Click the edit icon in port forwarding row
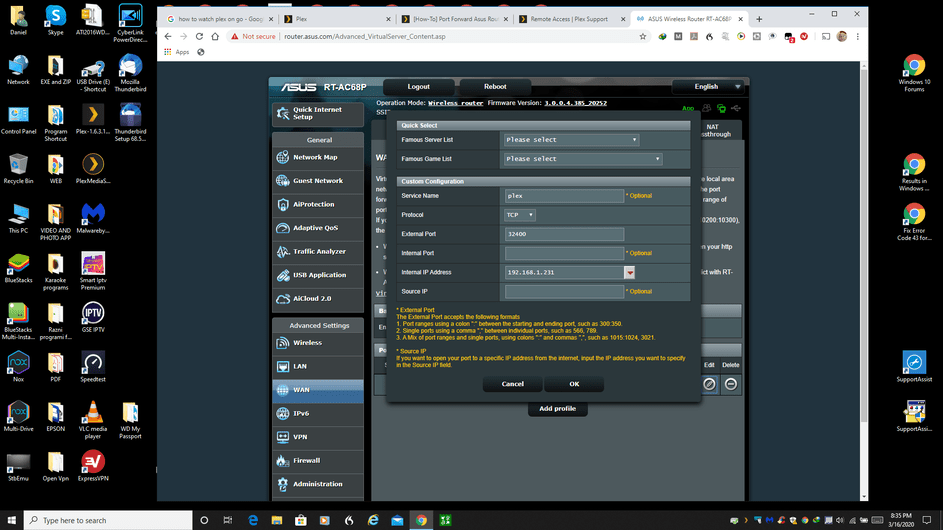 (710, 384)
